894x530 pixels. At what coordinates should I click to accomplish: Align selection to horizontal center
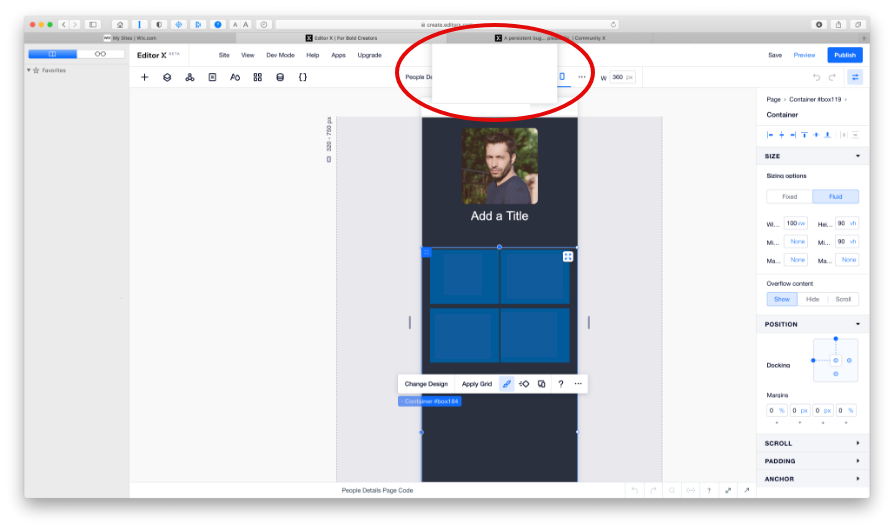[782, 135]
